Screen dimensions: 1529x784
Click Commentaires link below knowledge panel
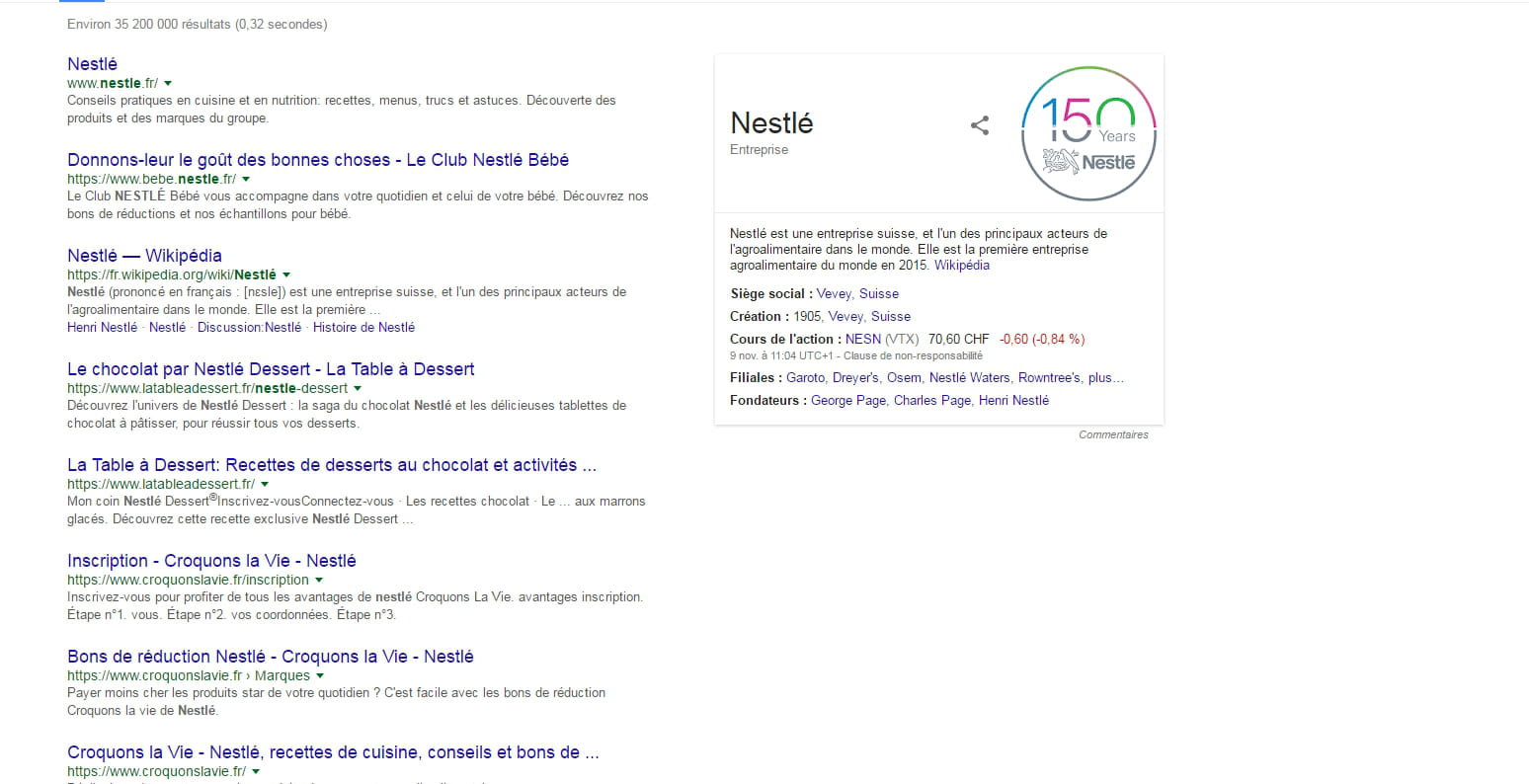click(x=1113, y=434)
